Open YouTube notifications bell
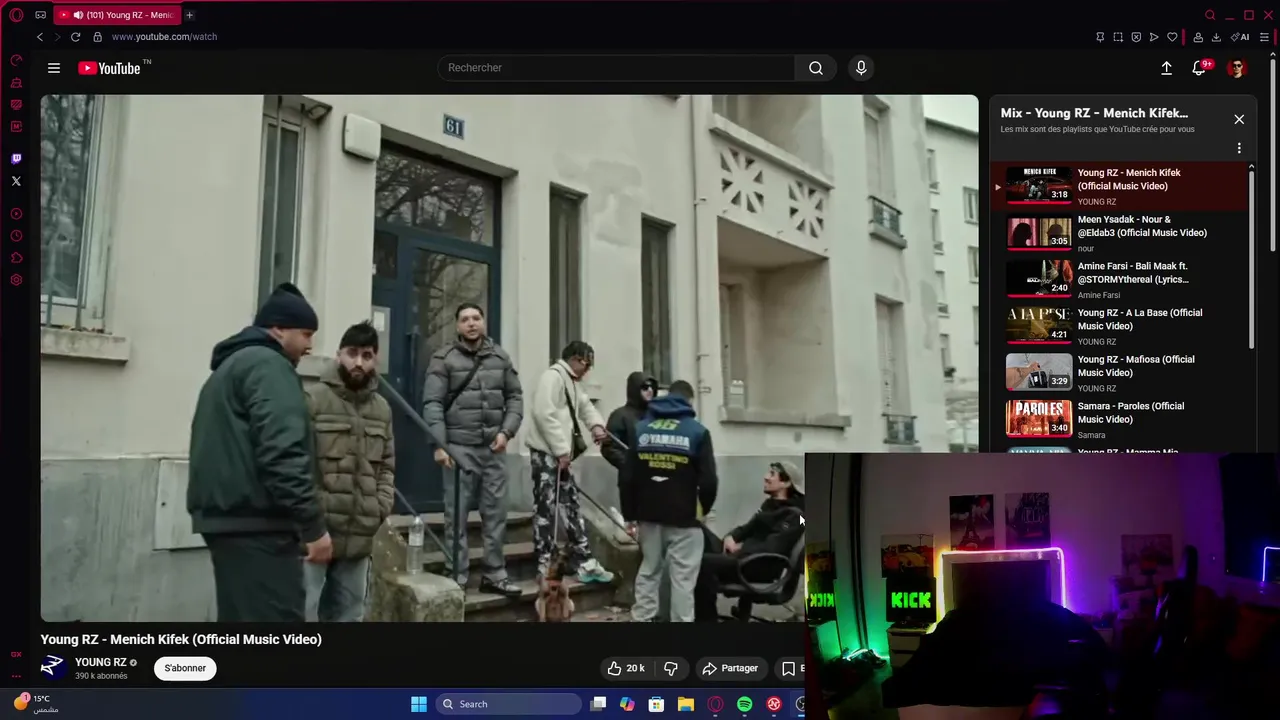Viewport: 1280px width, 720px height. pyautogui.click(x=1199, y=68)
